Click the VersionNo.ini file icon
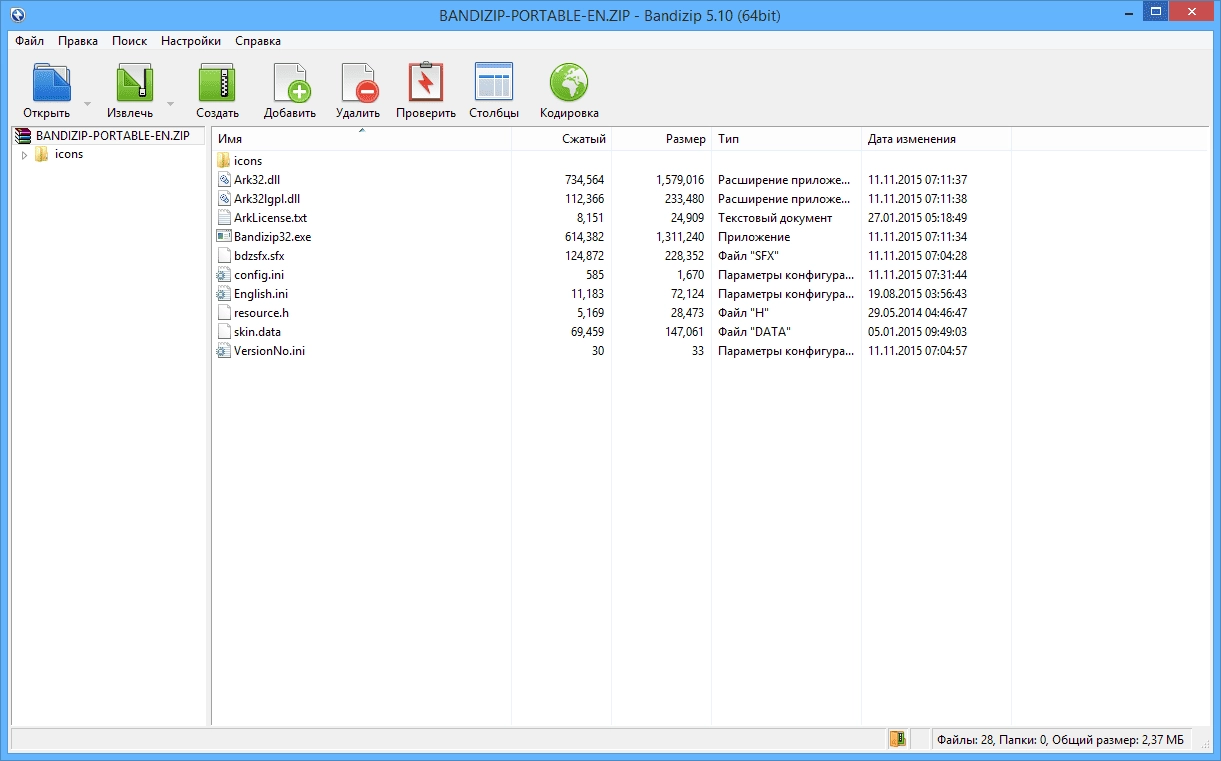 pos(224,351)
